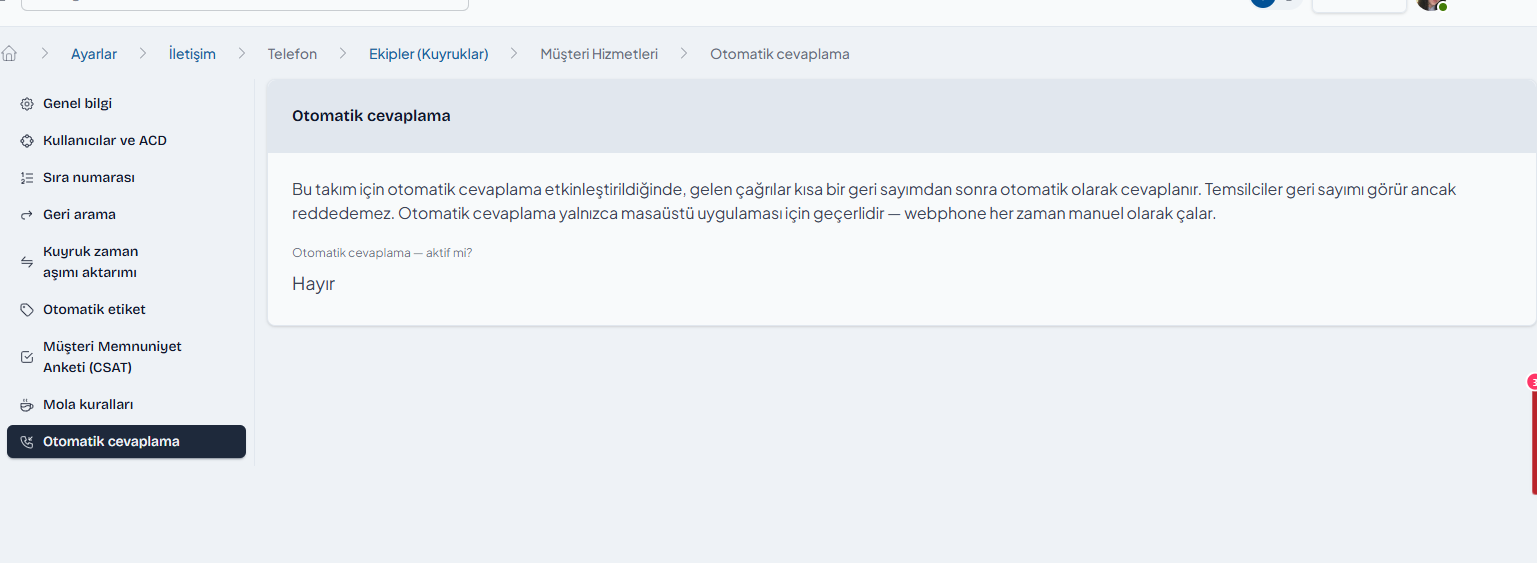Viewport: 1537px width, 563px height.
Task: Open the Mola kuralları sidebar section
Action: tap(126, 405)
